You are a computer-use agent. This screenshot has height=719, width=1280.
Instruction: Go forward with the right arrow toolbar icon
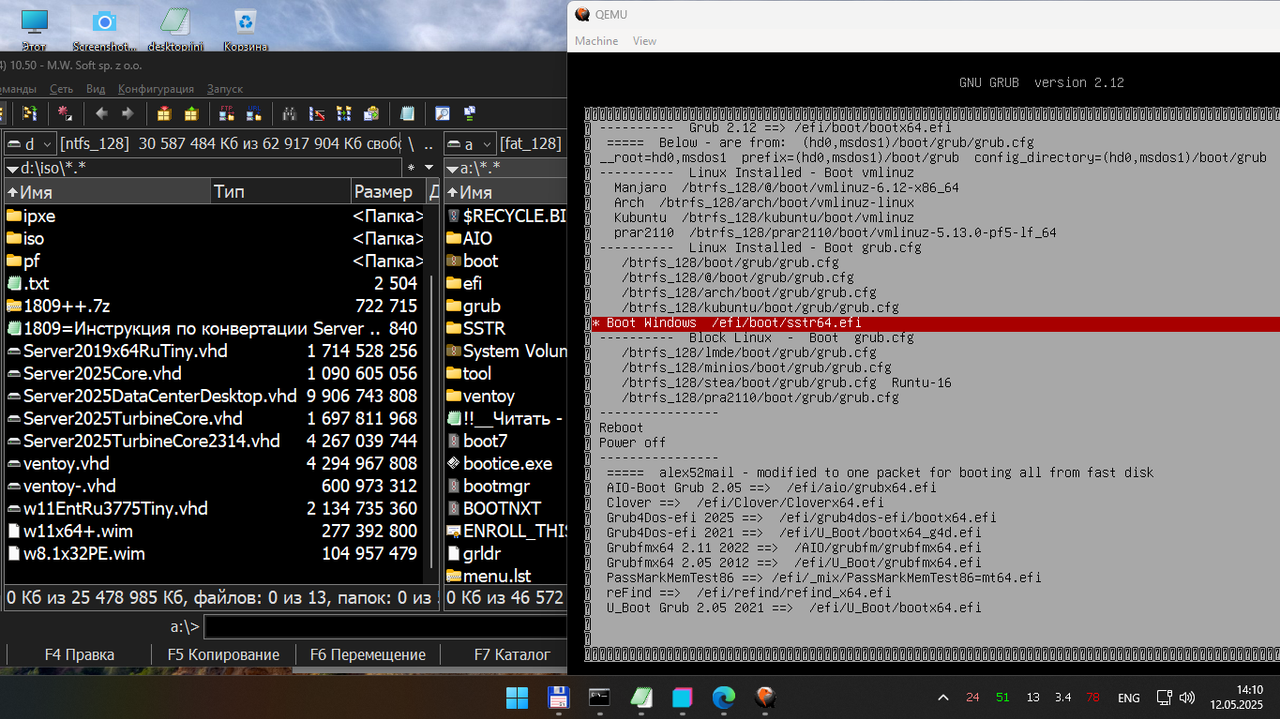[x=128, y=113]
